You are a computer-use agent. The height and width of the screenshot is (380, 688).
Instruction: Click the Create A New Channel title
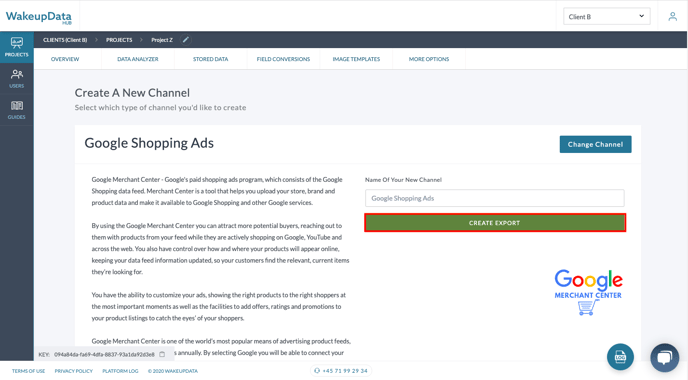(132, 93)
